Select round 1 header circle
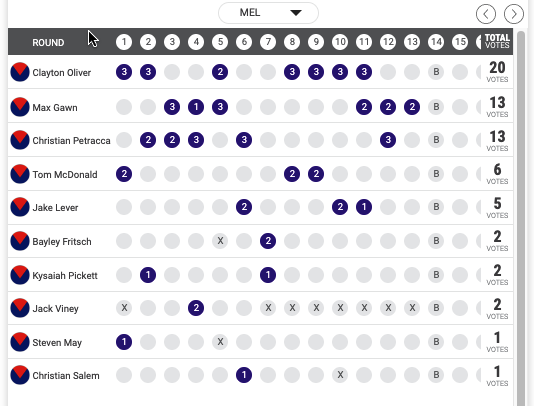The width and height of the screenshot is (534, 406). (124, 42)
